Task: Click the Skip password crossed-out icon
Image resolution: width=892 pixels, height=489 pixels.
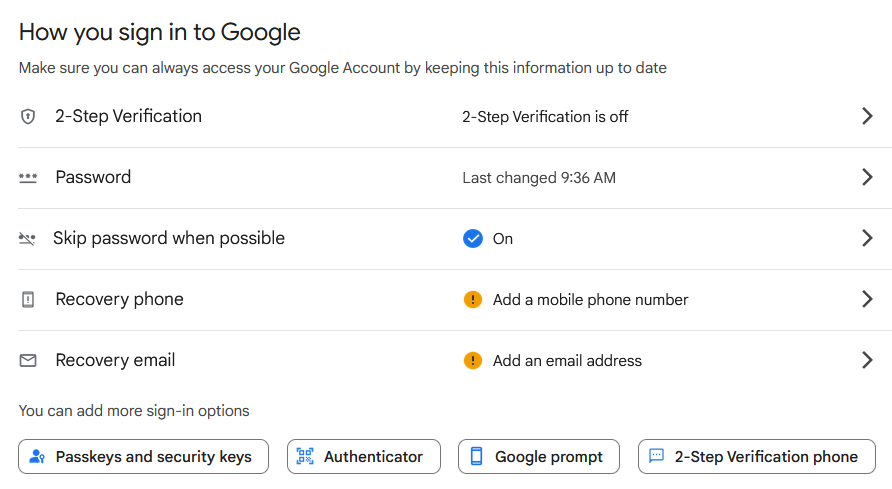Action: [x=27, y=239]
